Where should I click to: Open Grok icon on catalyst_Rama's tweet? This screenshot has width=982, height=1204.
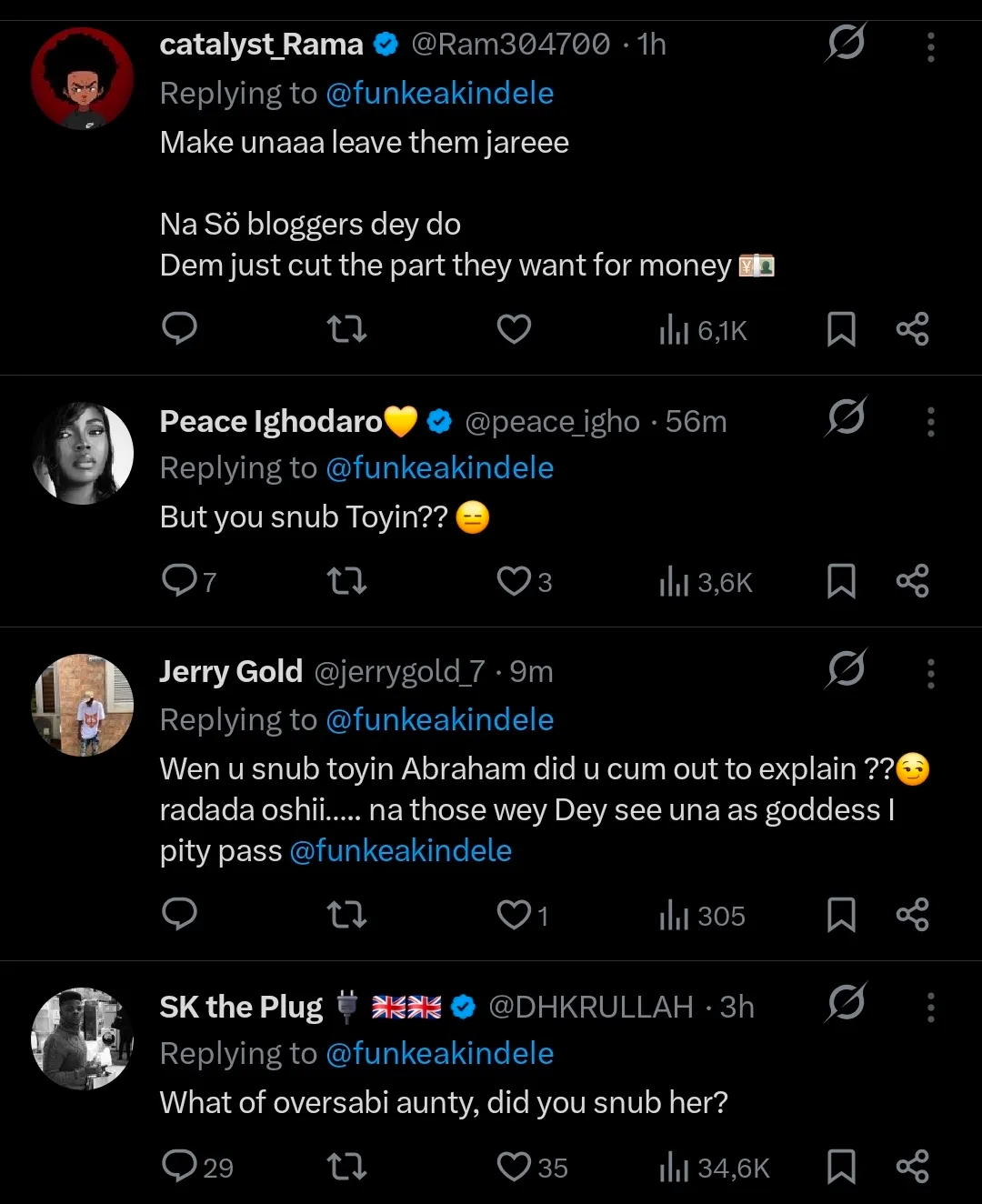(846, 43)
